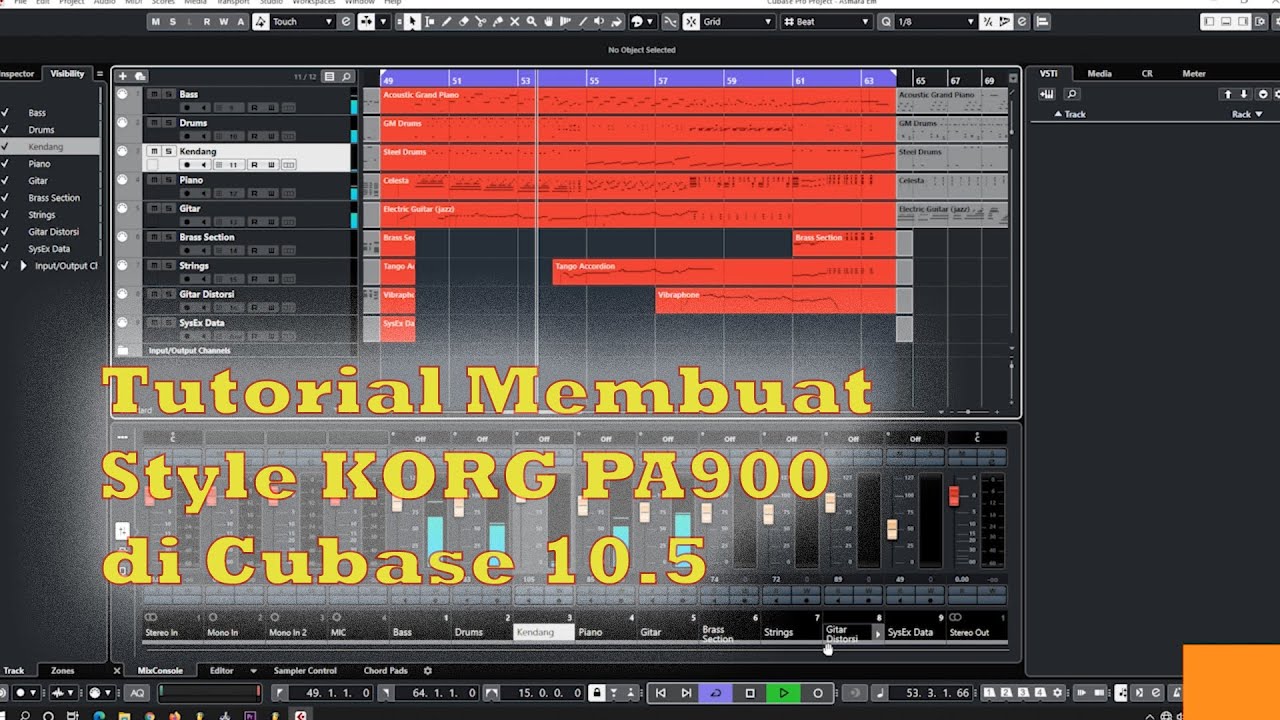Toggle the purple Cycle loop button

click(x=715, y=693)
